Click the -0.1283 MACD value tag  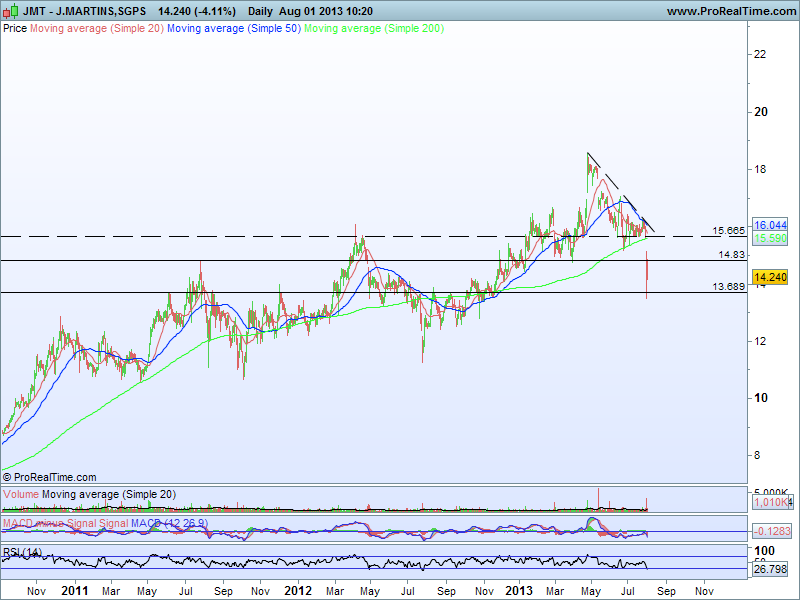(772, 531)
